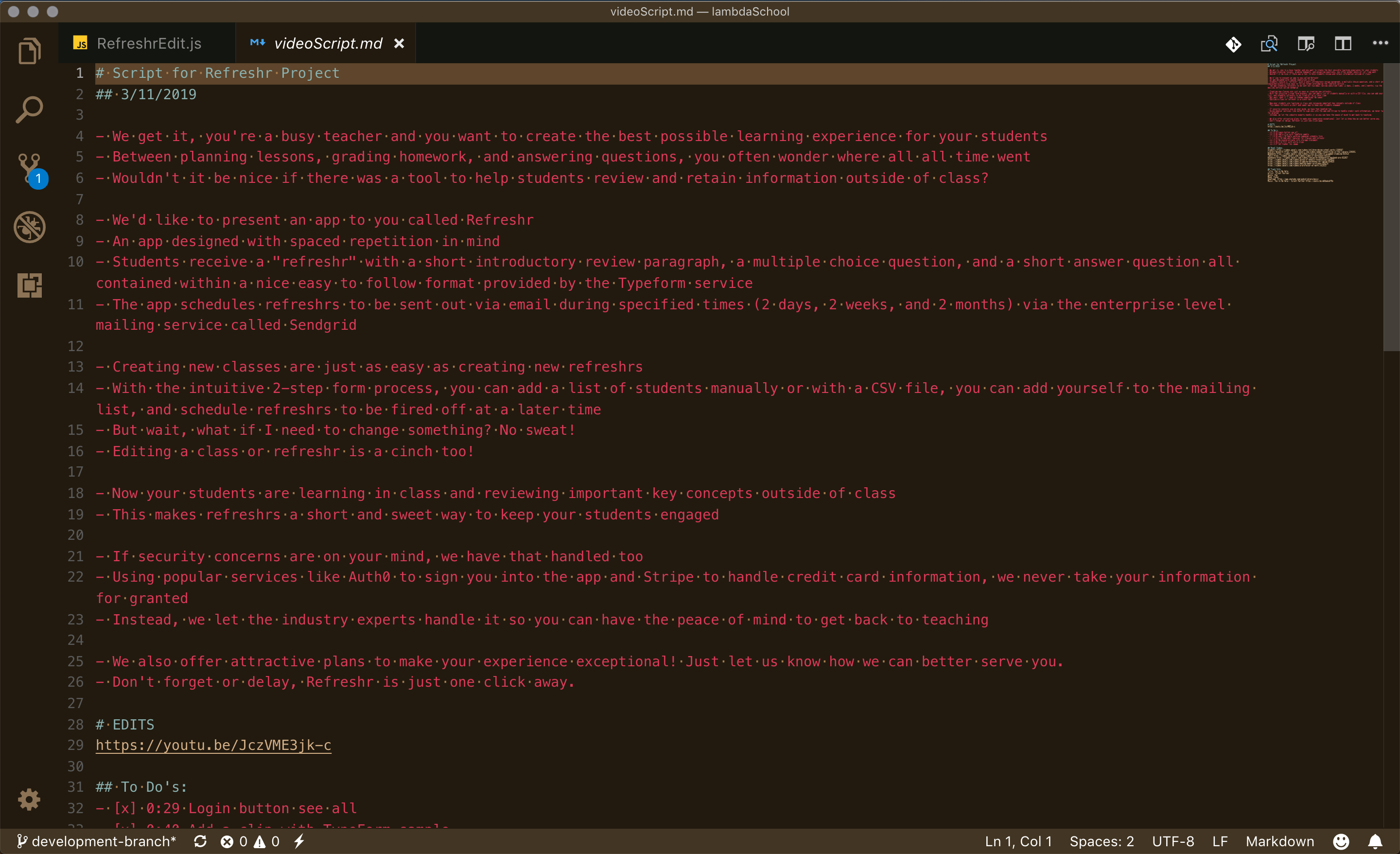This screenshot has height=854, width=1400.
Task: Click the Manage gear icon
Action: pyautogui.click(x=30, y=800)
